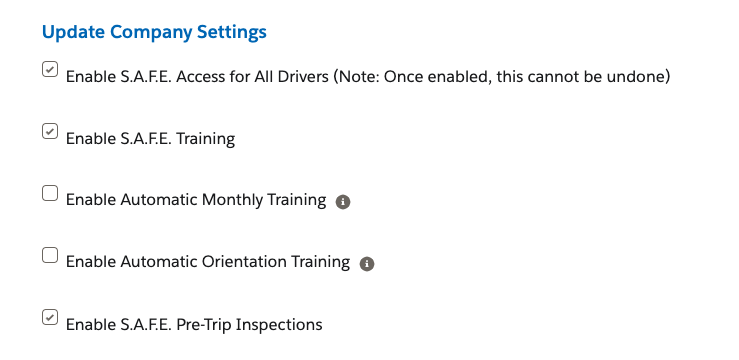739x360 pixels.
Task: Turn on Automatic Orientation Training via its empty box
Action: click(50, 255)
